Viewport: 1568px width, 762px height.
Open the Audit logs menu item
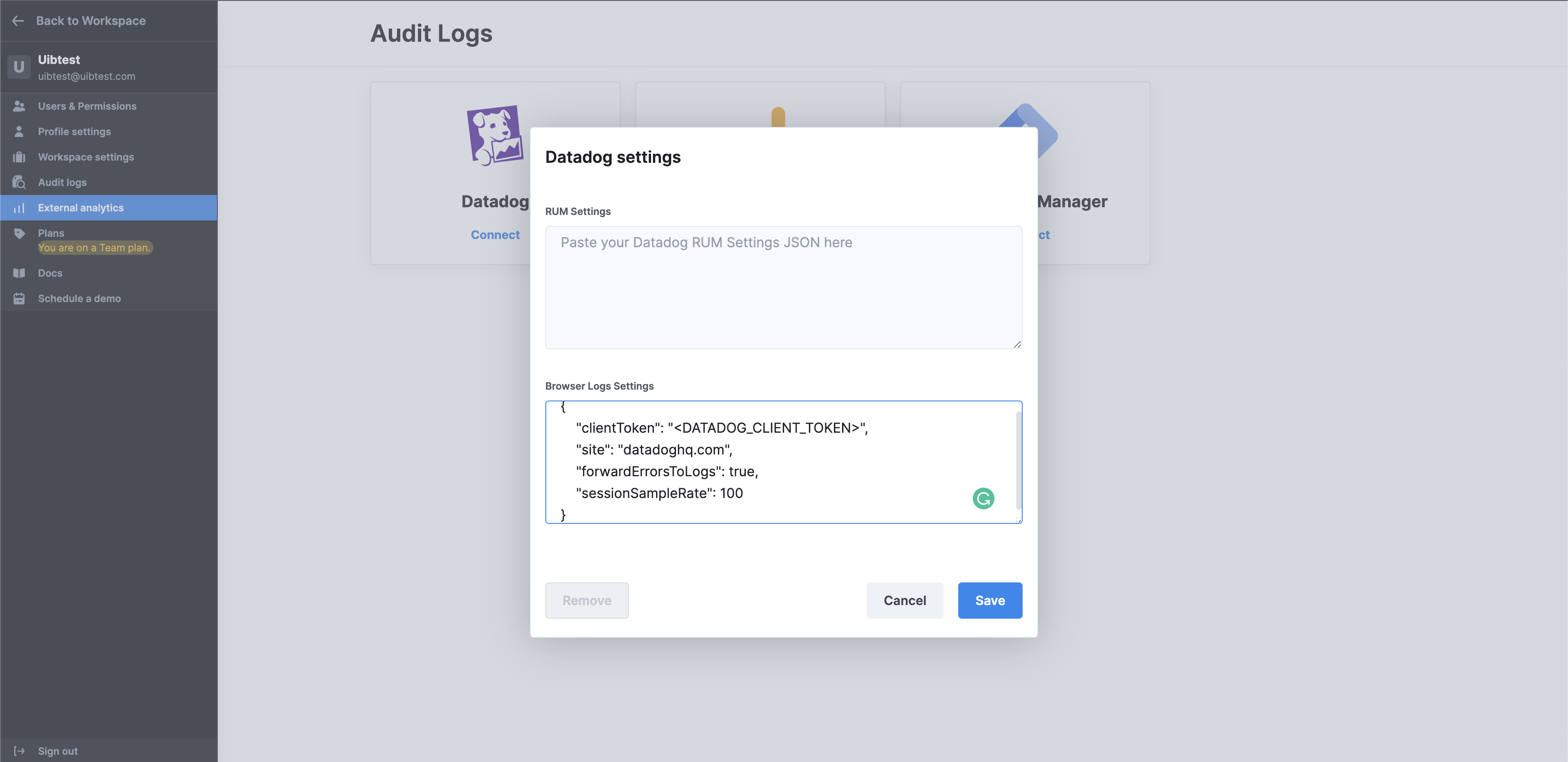62,183
